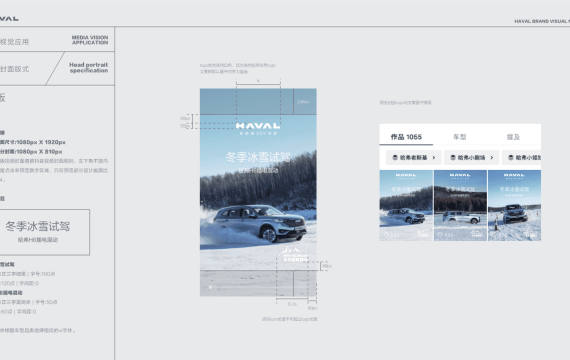Expand the first 哈弗 chip chevron arrow

click(x=434, y=157)
